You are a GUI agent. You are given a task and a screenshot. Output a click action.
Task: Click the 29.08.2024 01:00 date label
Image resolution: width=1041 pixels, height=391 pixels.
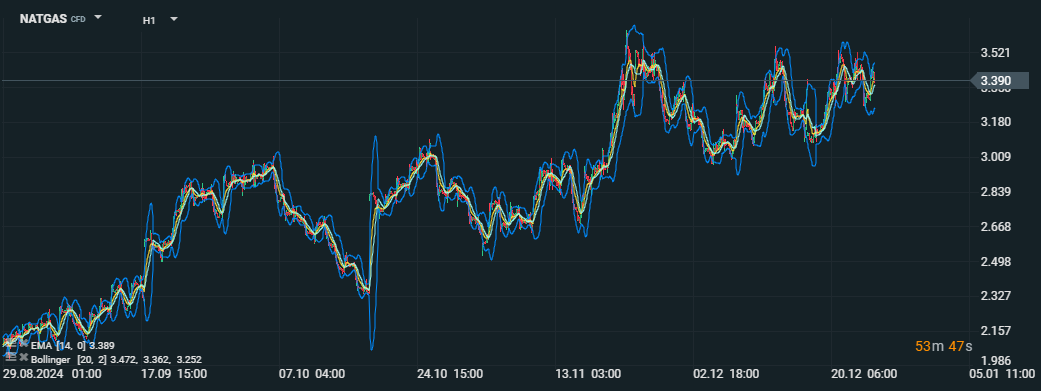(52, 374)
